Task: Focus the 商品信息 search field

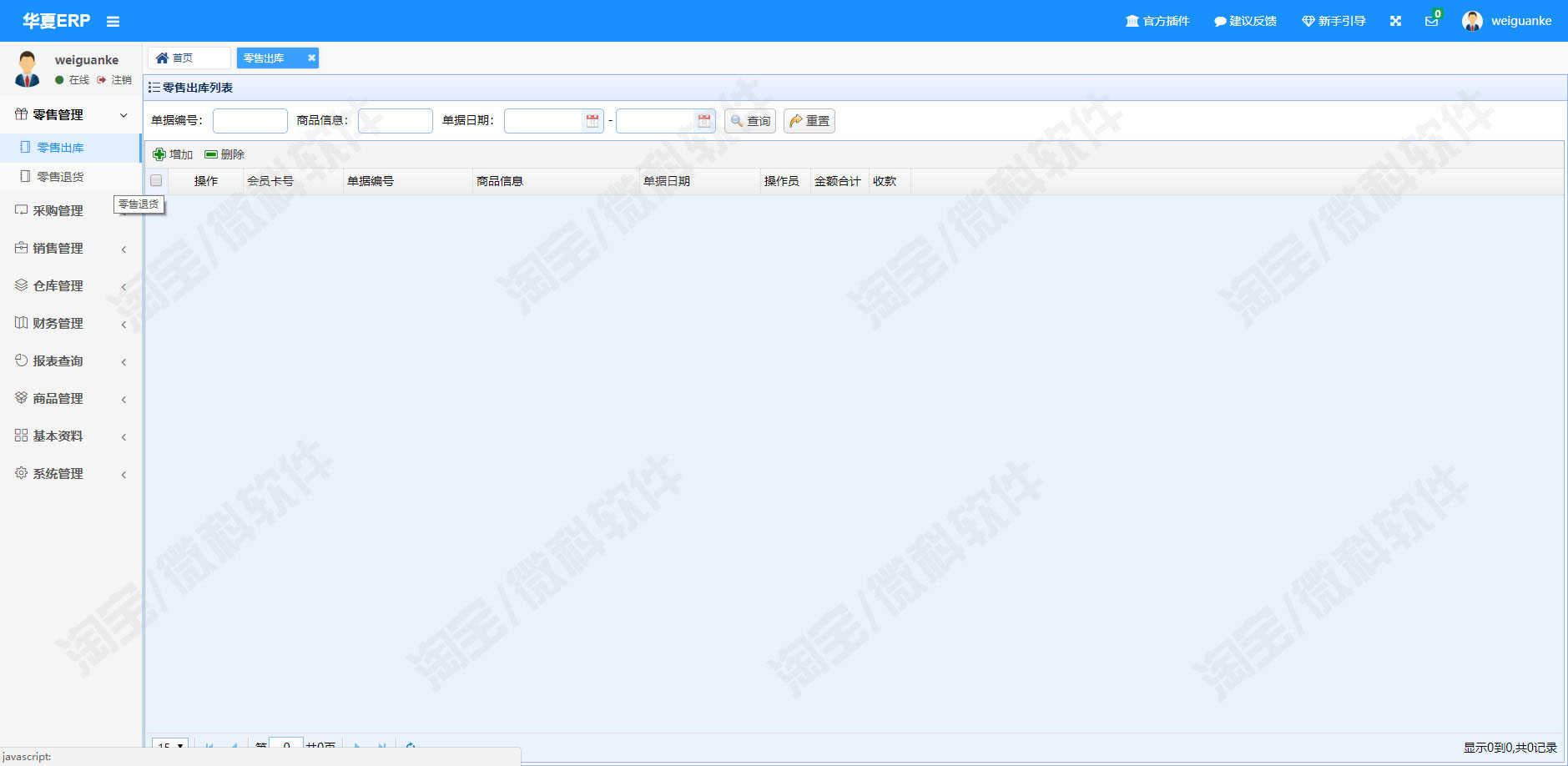Action: click(396, 121)
